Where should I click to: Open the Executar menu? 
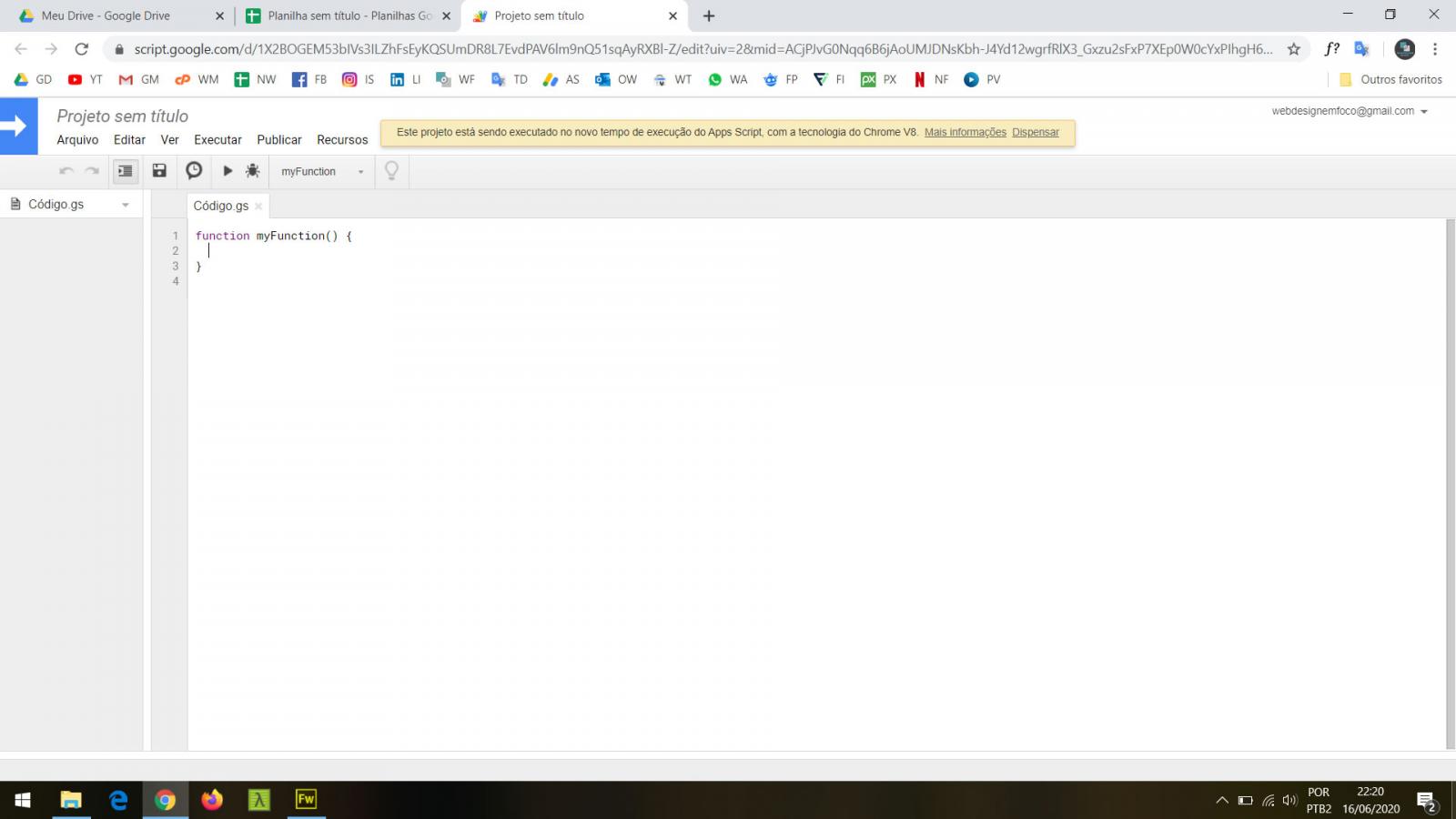click(217, 140)
